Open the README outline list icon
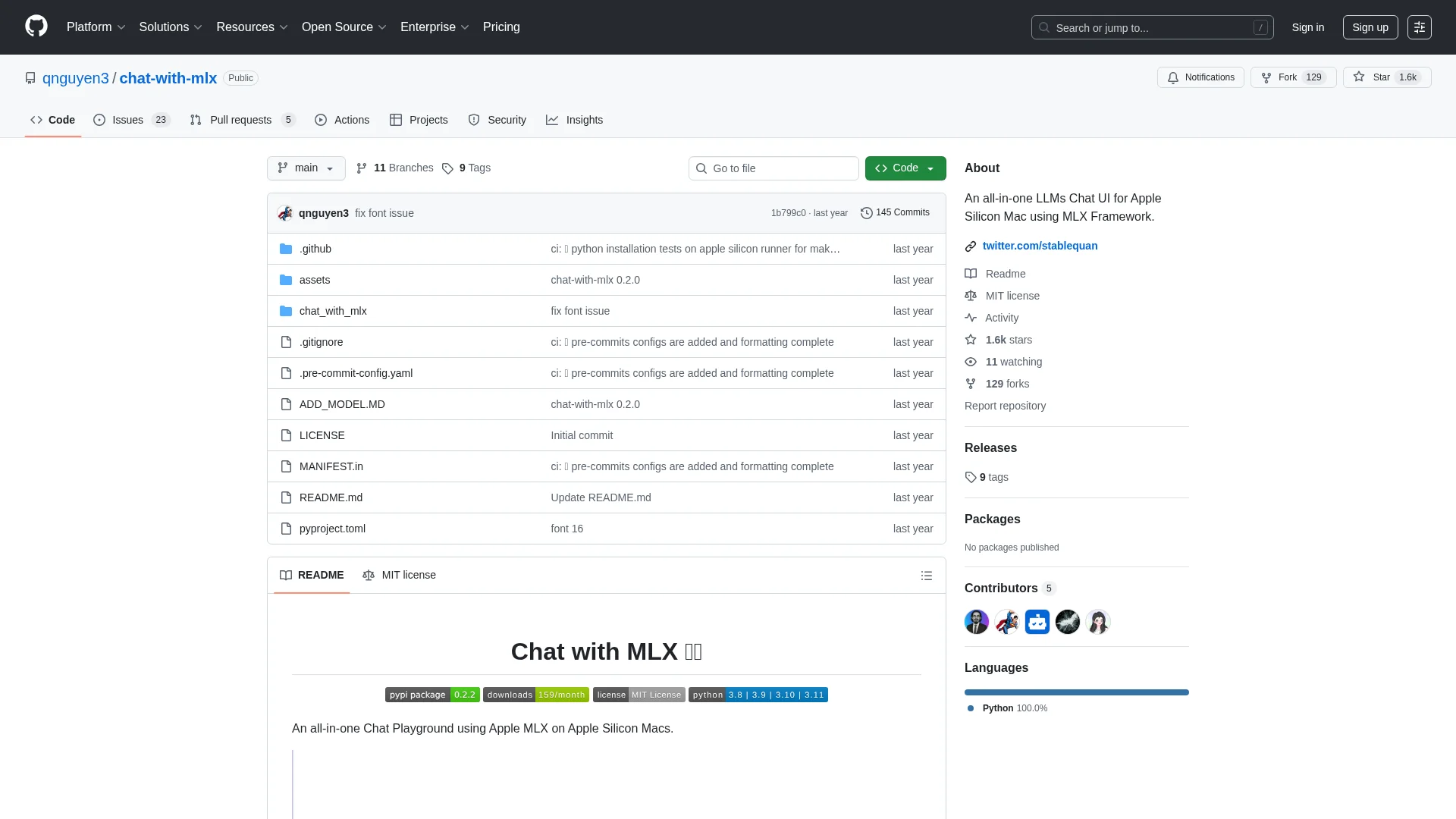This screenshot has width=1456, height=819. click(x=926, y=576)
